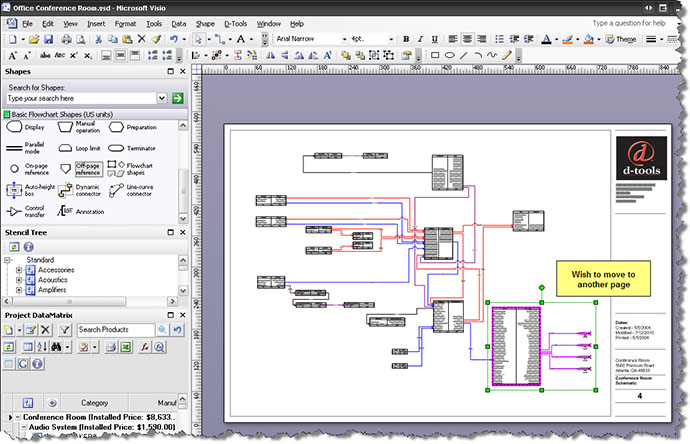Image resolution: width=690 pixels, height=444 pixels.
Task: Click the Category column header
Action: [95, 403]
